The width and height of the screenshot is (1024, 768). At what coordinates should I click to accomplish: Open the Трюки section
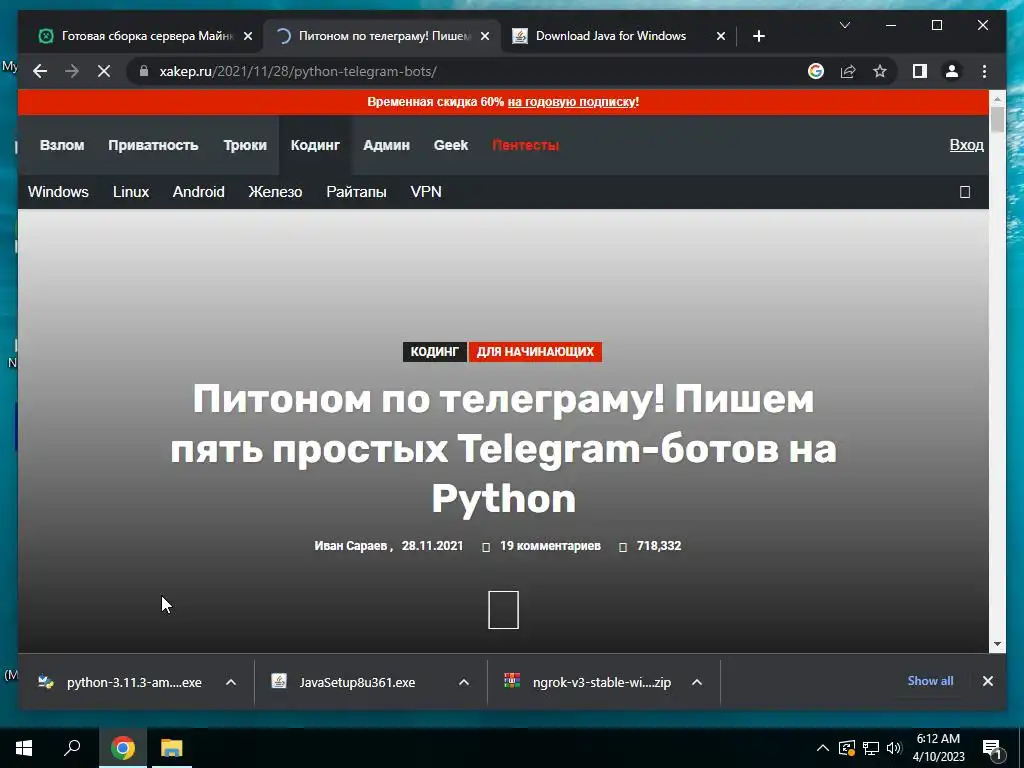245,145
